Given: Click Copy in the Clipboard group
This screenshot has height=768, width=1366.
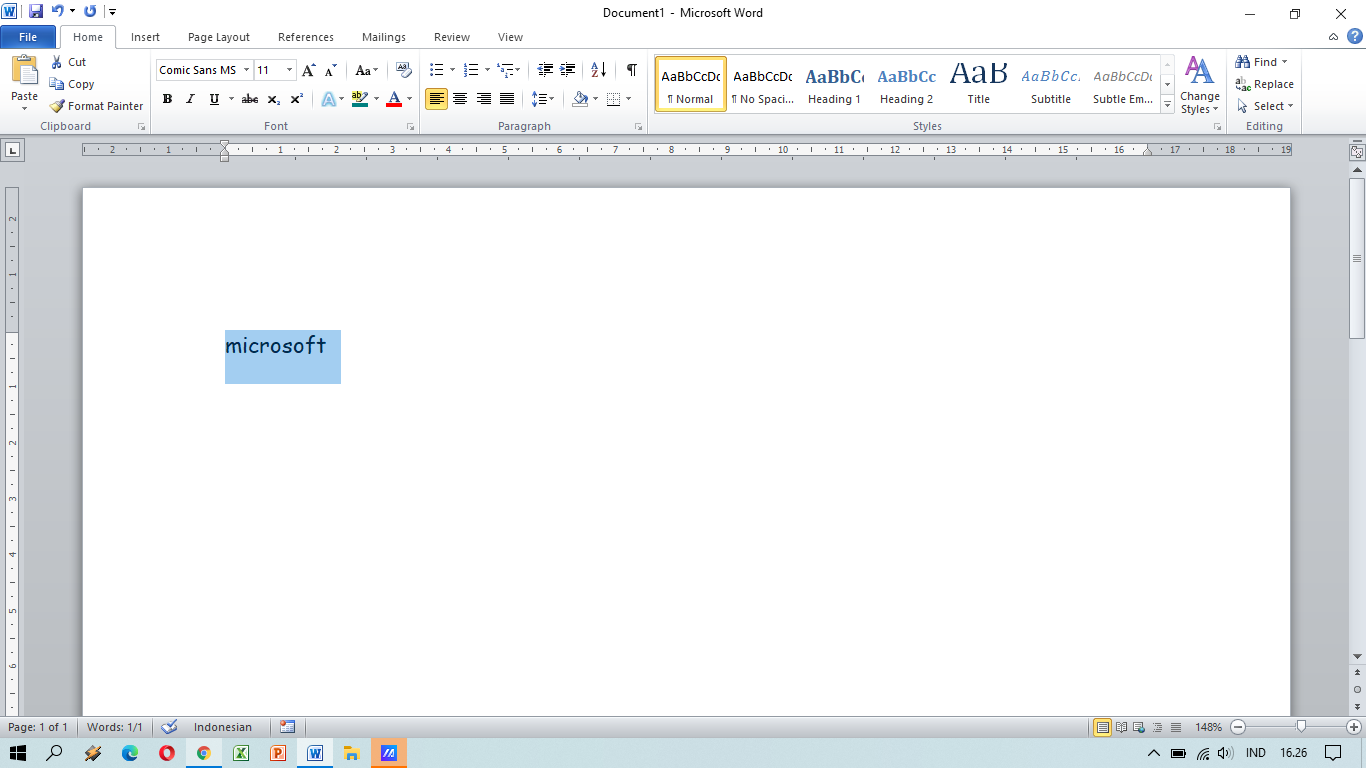Looking at the screenshot, I should point(72,84).
